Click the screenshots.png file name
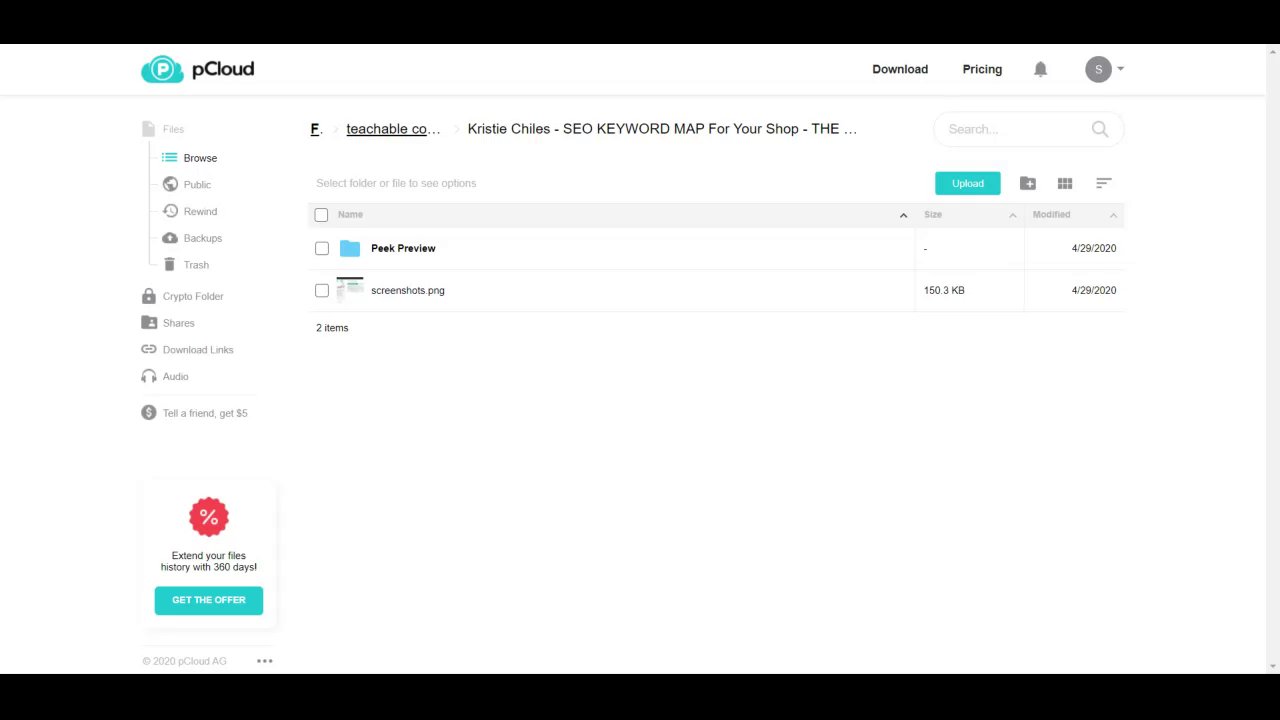Screen dimensions: 1280x720 click(408, 290)
